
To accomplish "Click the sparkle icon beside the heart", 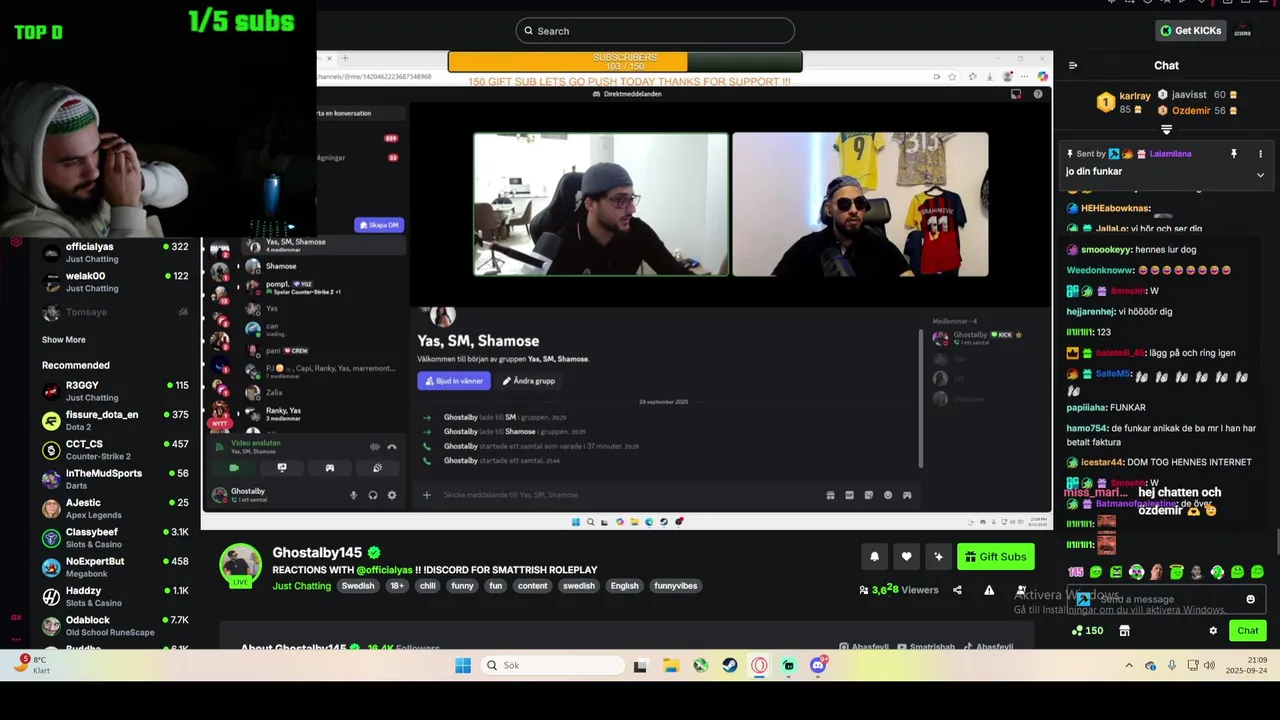I will coord(938,557).
